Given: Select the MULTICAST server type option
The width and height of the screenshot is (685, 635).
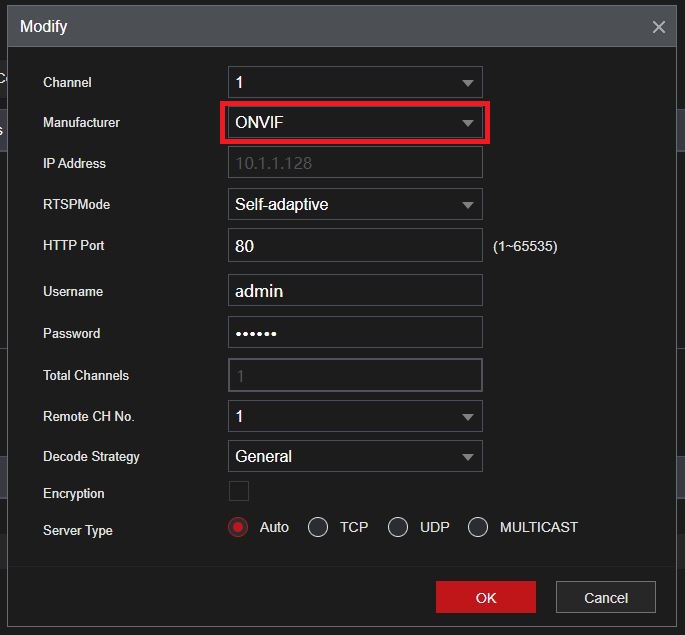Looking at the screenshot, I should pyautogui.click(x=478, y=527).
